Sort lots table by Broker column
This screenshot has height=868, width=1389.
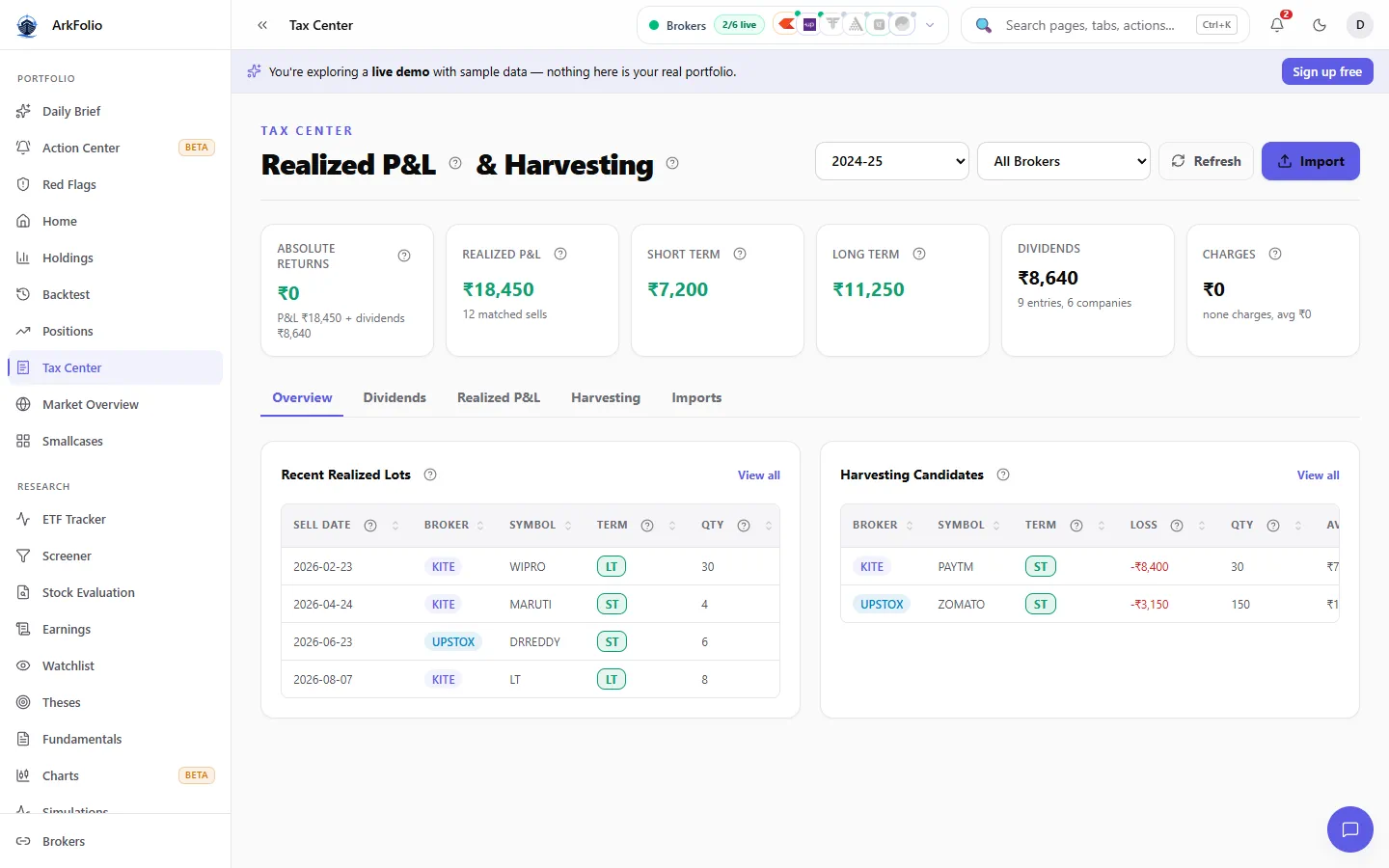[480, 526]
